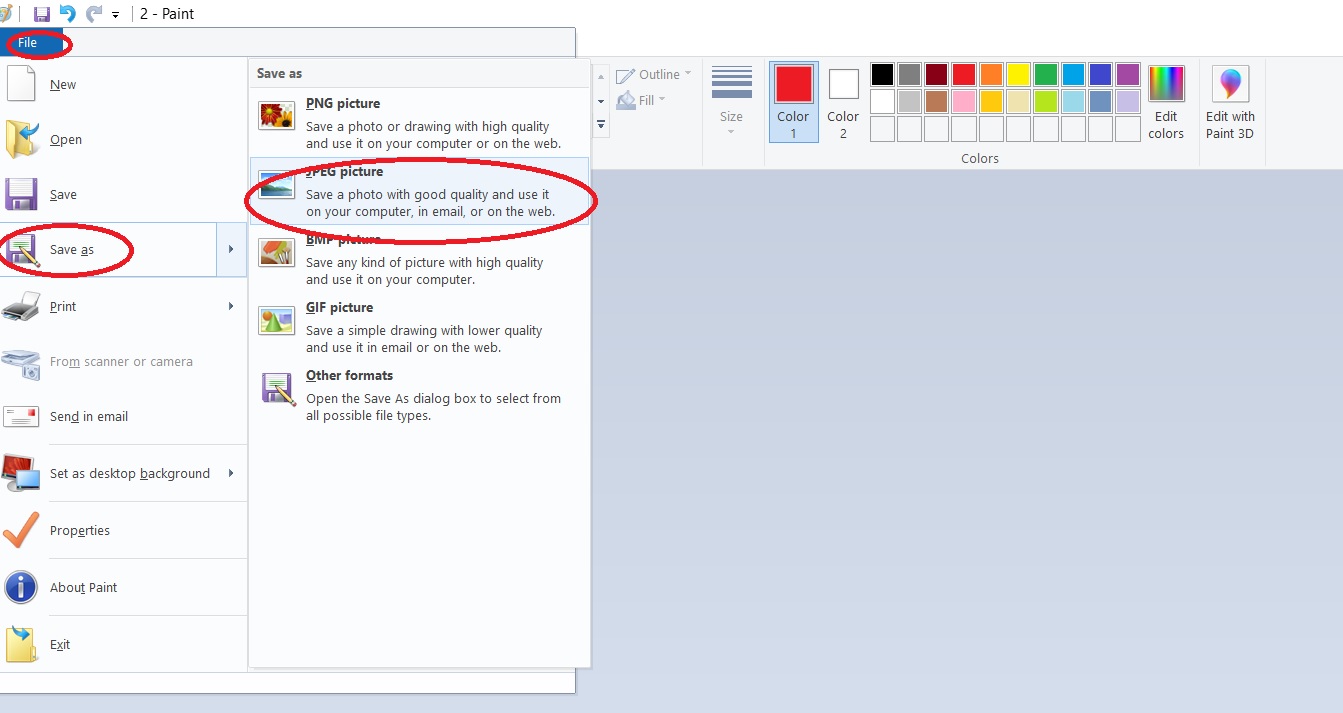This screenshot has width=1343, height=713.
Task: Select Color 1 button
Action: coord(793,102)
